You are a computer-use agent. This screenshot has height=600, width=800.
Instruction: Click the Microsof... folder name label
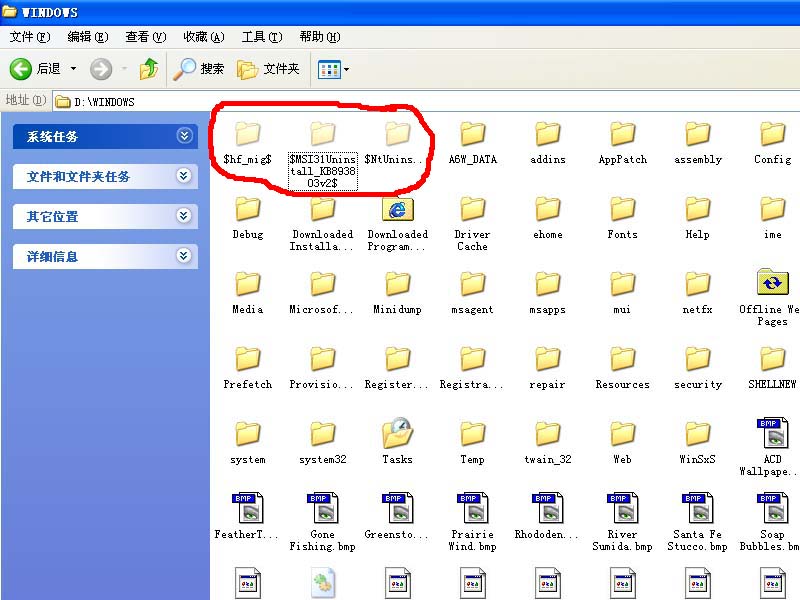[x=321, y=310]
